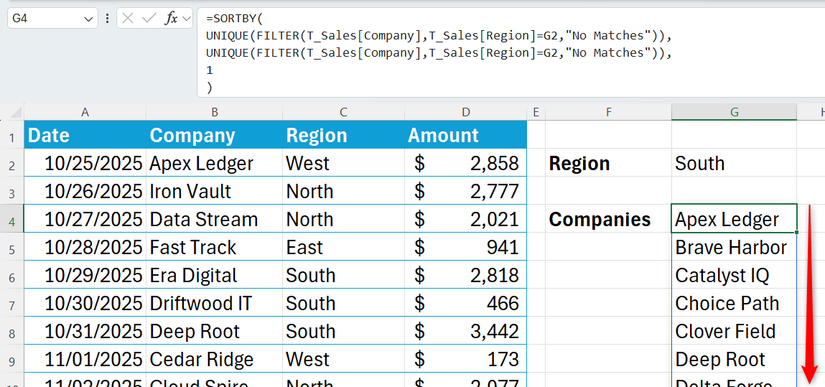The width and height of the screenshot is (825, 387).
Task: Click the Fast Track cell
Action: [x=214, y=247]
